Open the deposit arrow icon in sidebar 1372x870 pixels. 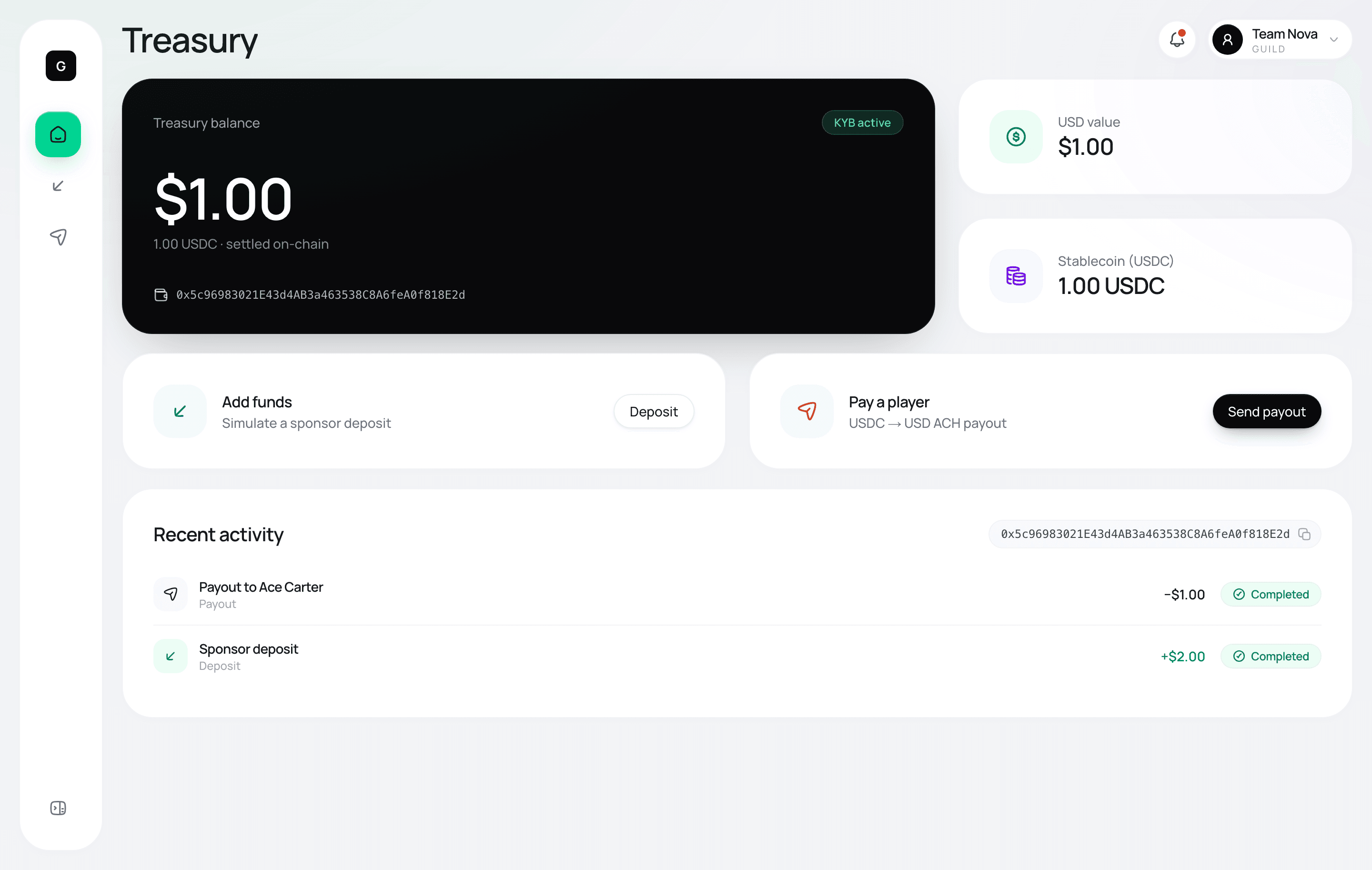click(58, 186)
